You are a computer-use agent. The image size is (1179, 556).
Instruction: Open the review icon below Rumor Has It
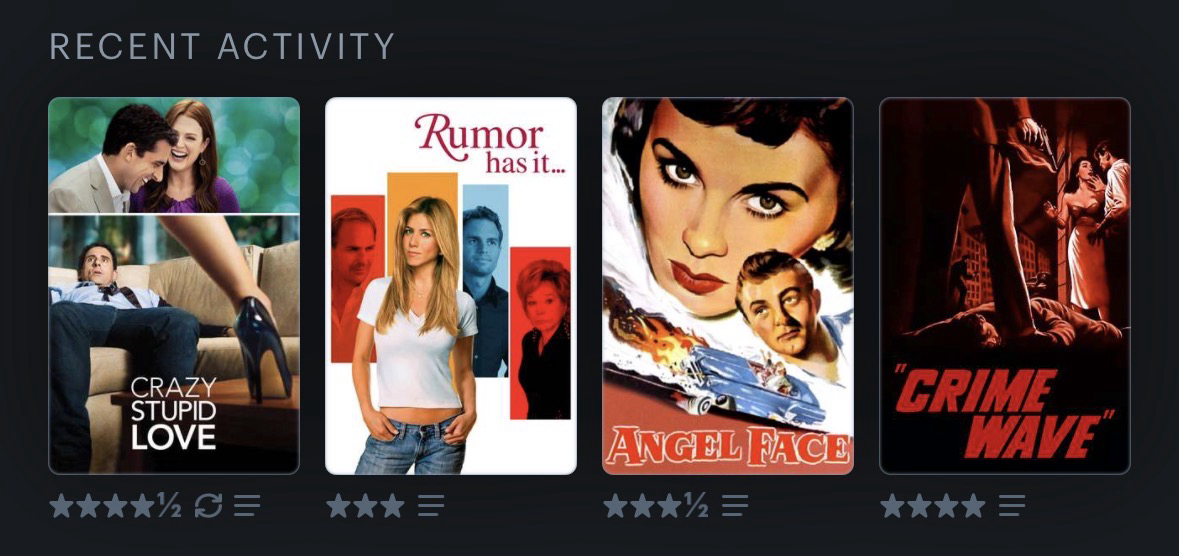[431, 506]
